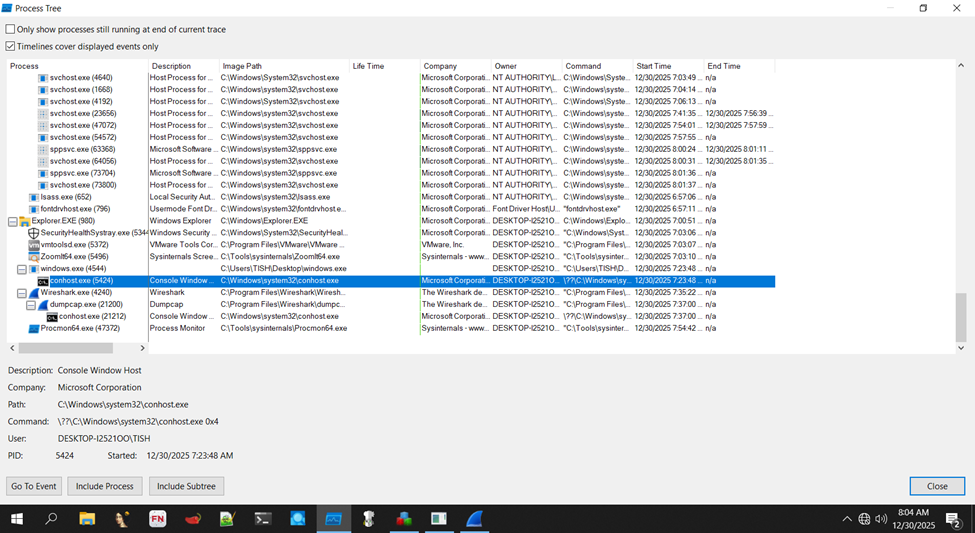Open the taskbar clock showing 8:04 AM

click(x=913, y=519)
